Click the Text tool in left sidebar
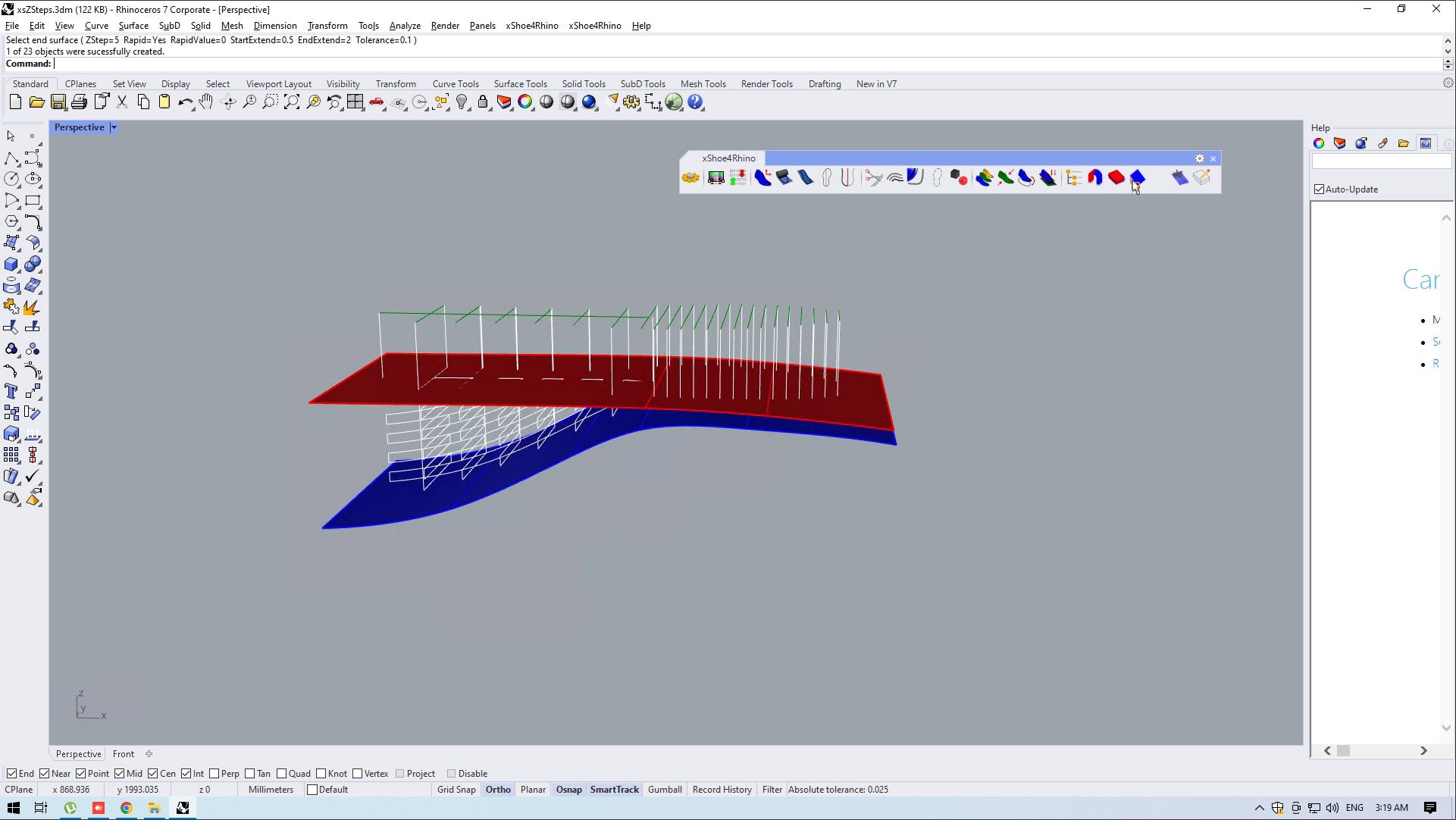The image size is (1456, 820). point(11,392)
